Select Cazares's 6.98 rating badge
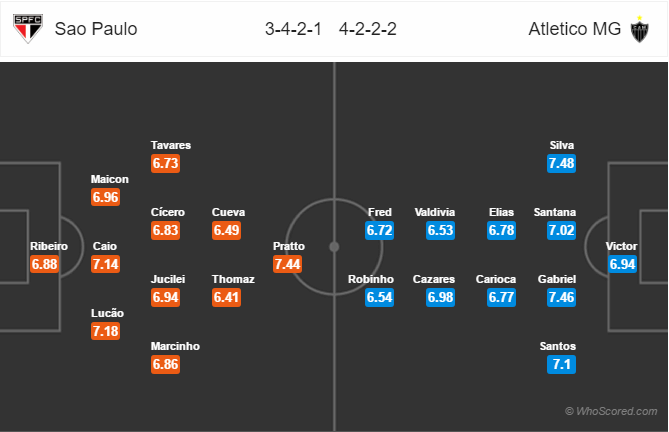Image resolution: width=669 pixels, height=432 pixels. [440, 297]
